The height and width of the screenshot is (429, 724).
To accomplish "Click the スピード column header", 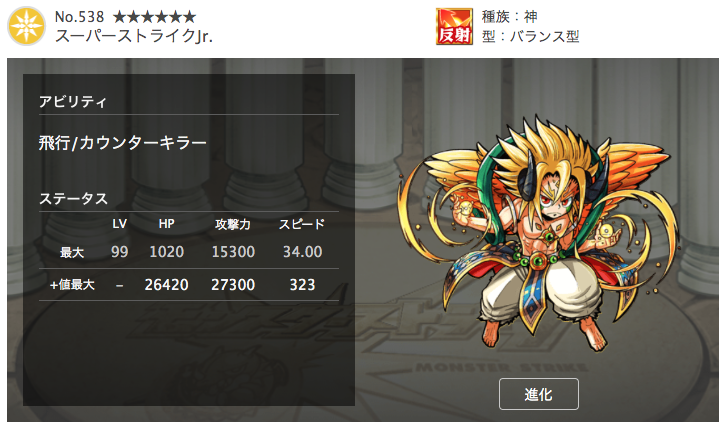I will pyautogui.click(x=302, y=224).
